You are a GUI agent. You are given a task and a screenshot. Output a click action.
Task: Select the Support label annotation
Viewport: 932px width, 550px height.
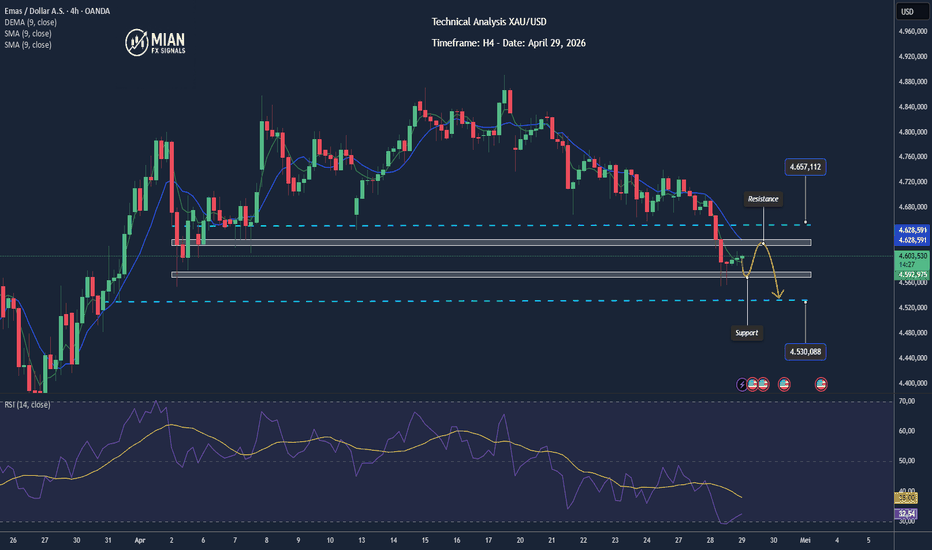[x=747, y=333]
